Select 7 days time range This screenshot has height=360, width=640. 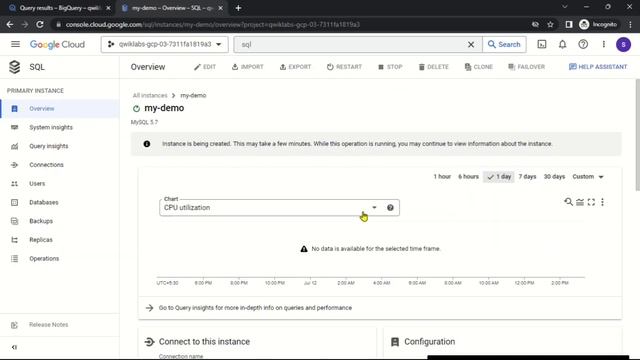click(527, 177)
